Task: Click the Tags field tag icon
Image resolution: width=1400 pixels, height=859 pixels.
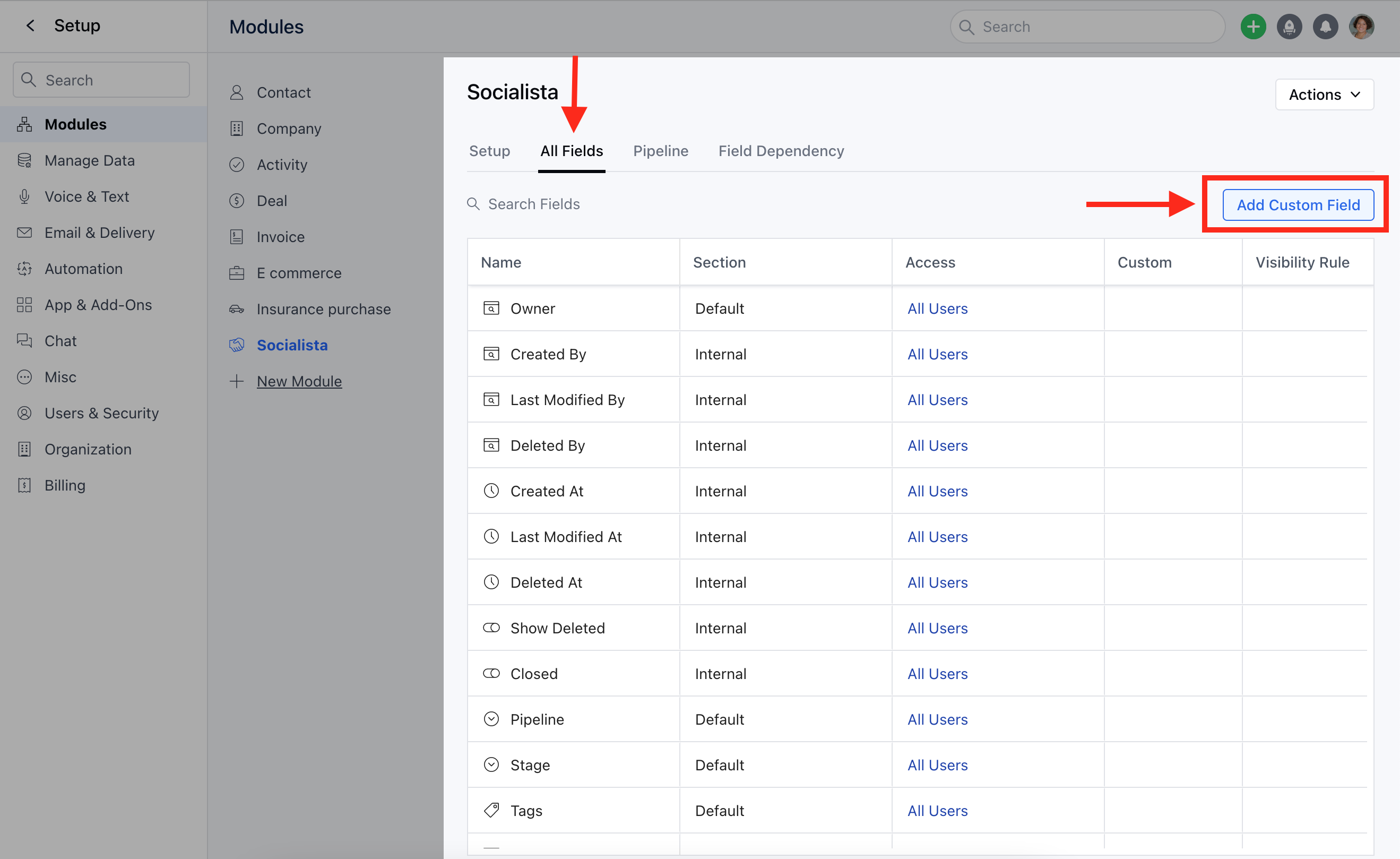Action: (x=491, y=810)
